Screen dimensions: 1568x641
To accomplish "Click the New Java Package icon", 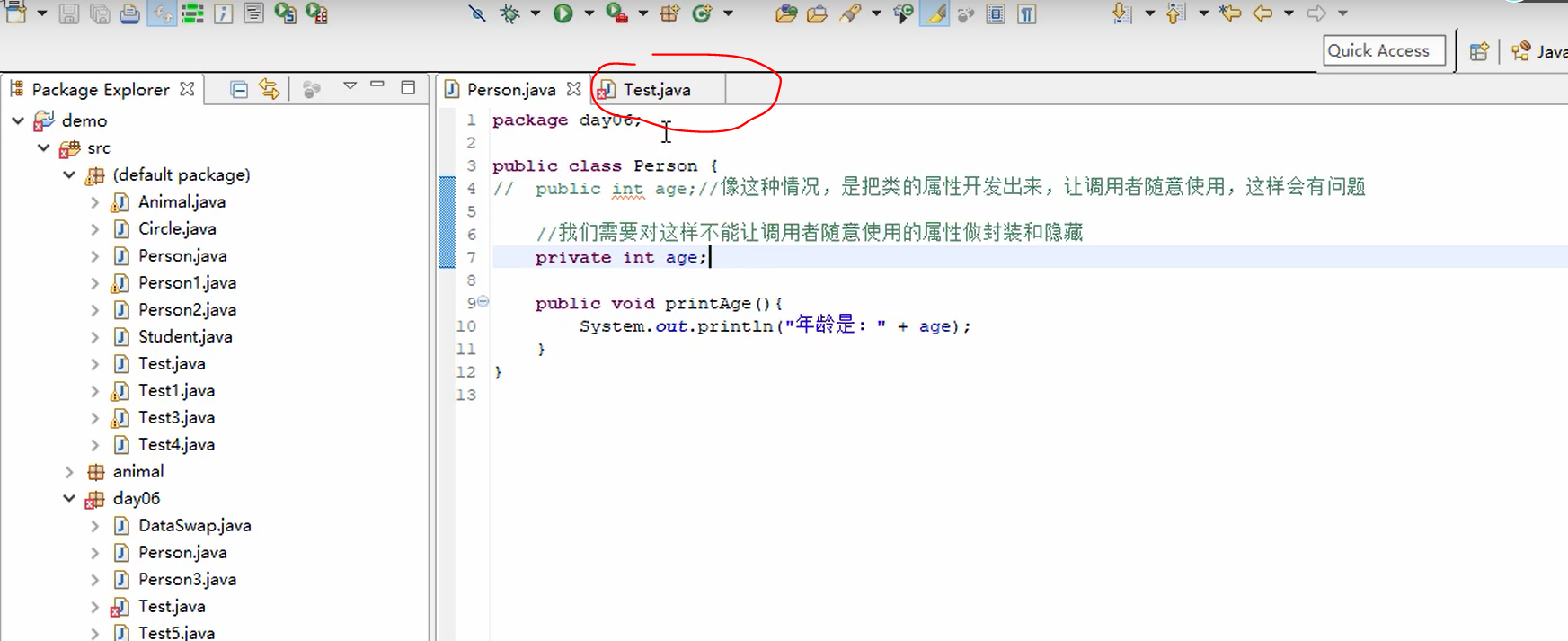I will [x=670, y=13].
